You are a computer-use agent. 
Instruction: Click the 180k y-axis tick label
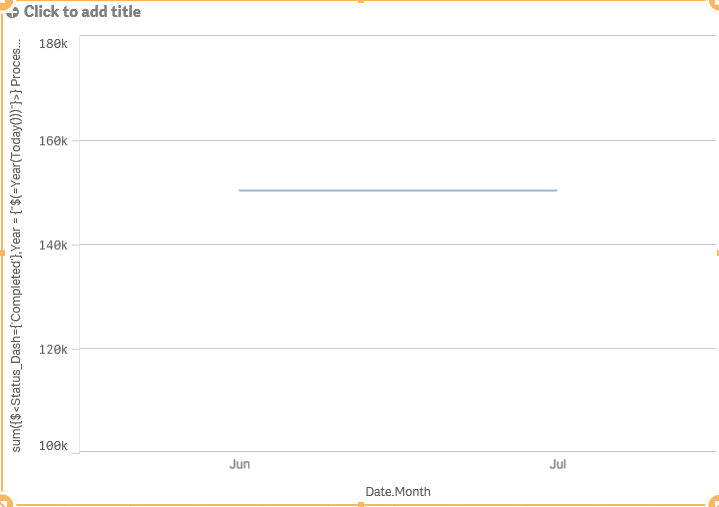pos(52,44)
